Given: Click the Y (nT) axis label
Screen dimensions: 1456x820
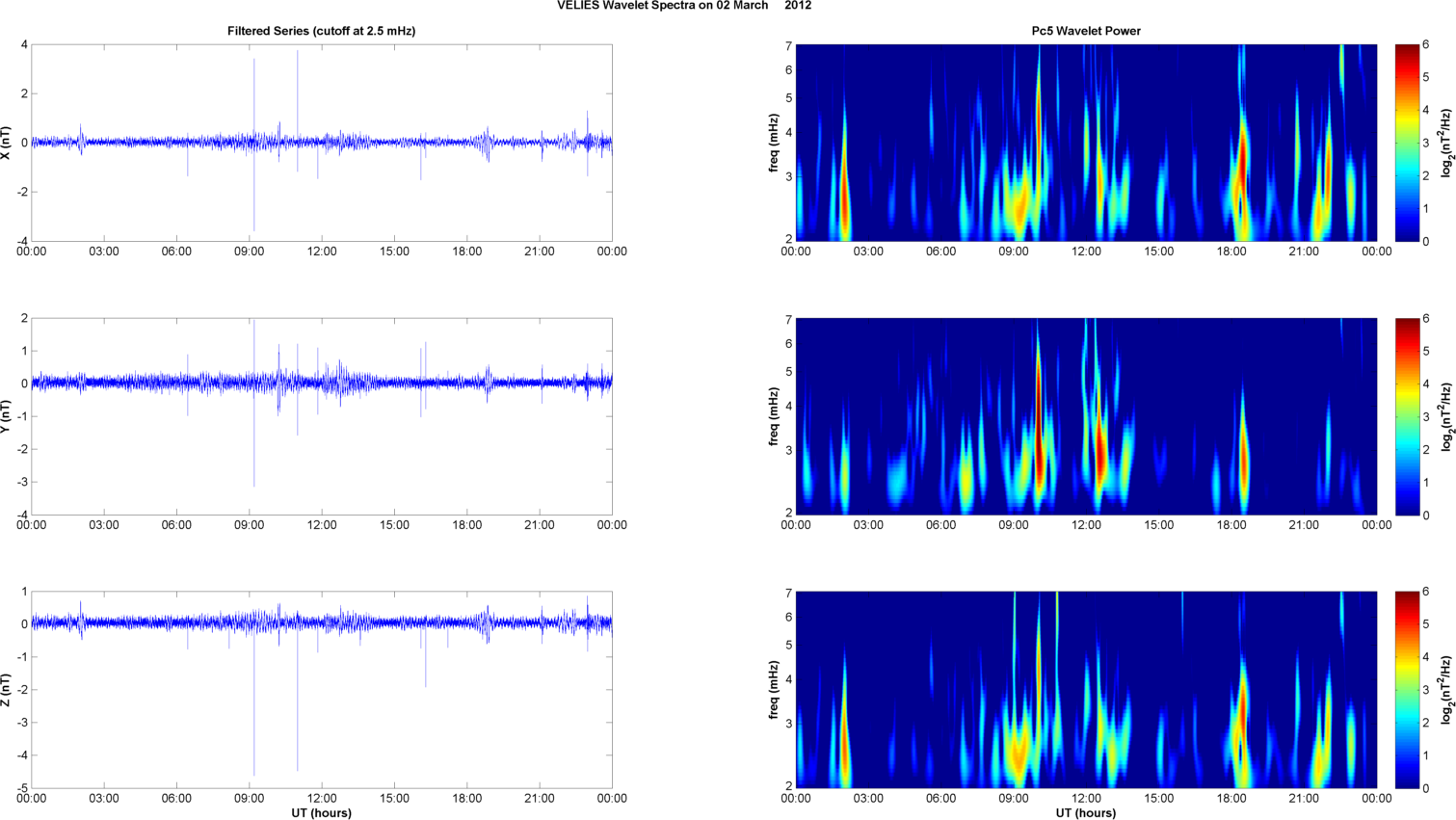Looking at the screenshot, I should coord(7,416).
